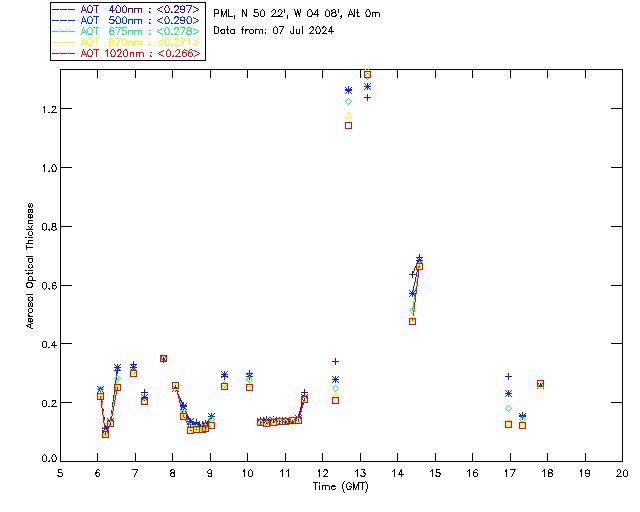Click the red square marker near 1.15 AOT
This screenshot has height=512, width=640.
[x=348, y=125]
